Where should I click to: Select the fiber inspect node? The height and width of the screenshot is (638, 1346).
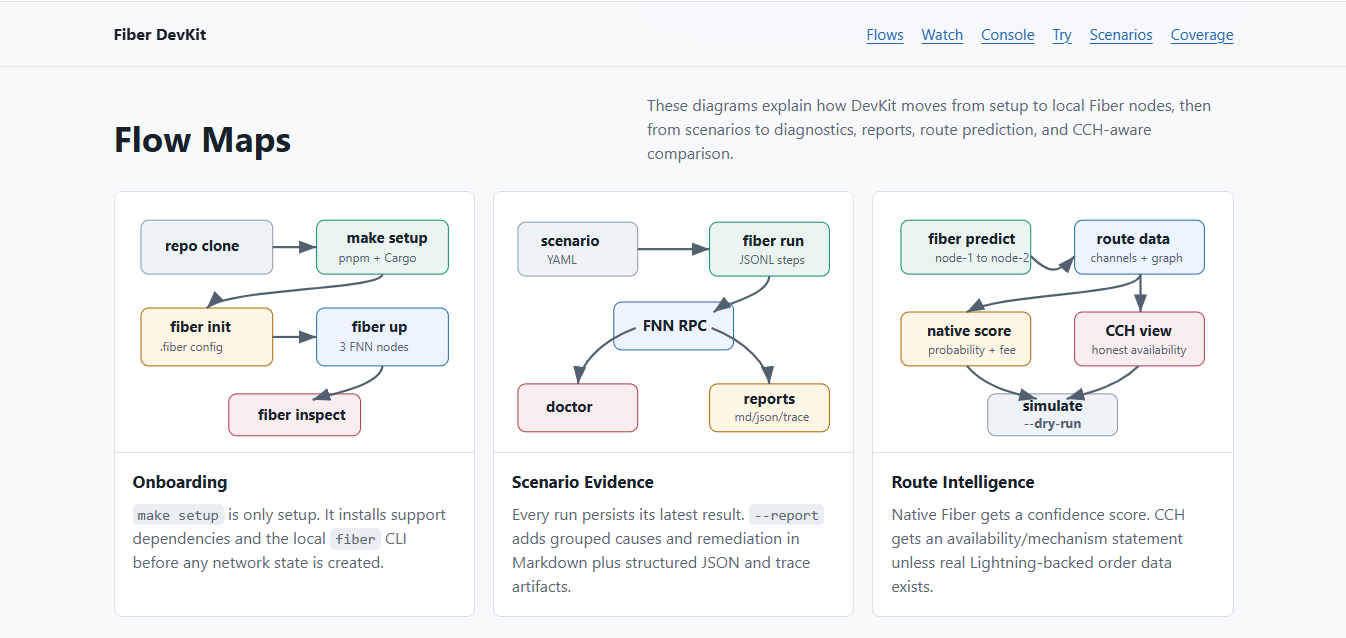pyautogui.click(x=294, y=415)
